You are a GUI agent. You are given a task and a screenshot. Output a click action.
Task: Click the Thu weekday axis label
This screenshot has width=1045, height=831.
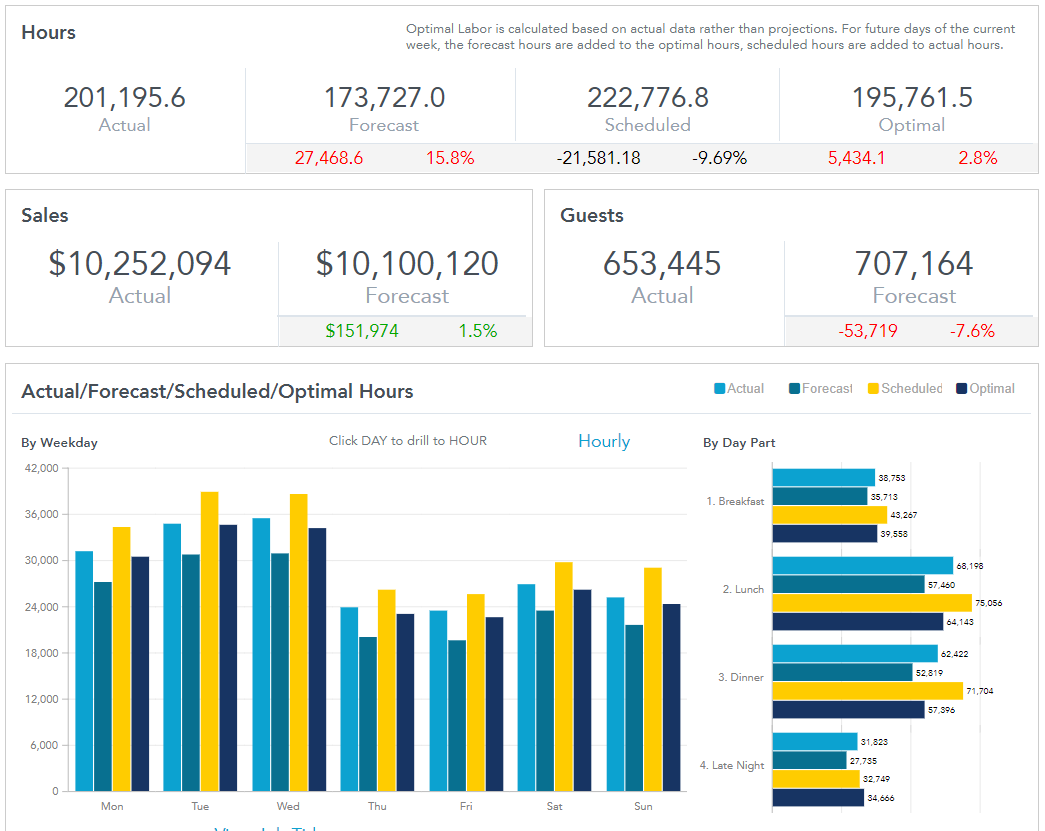click(377, 806)
